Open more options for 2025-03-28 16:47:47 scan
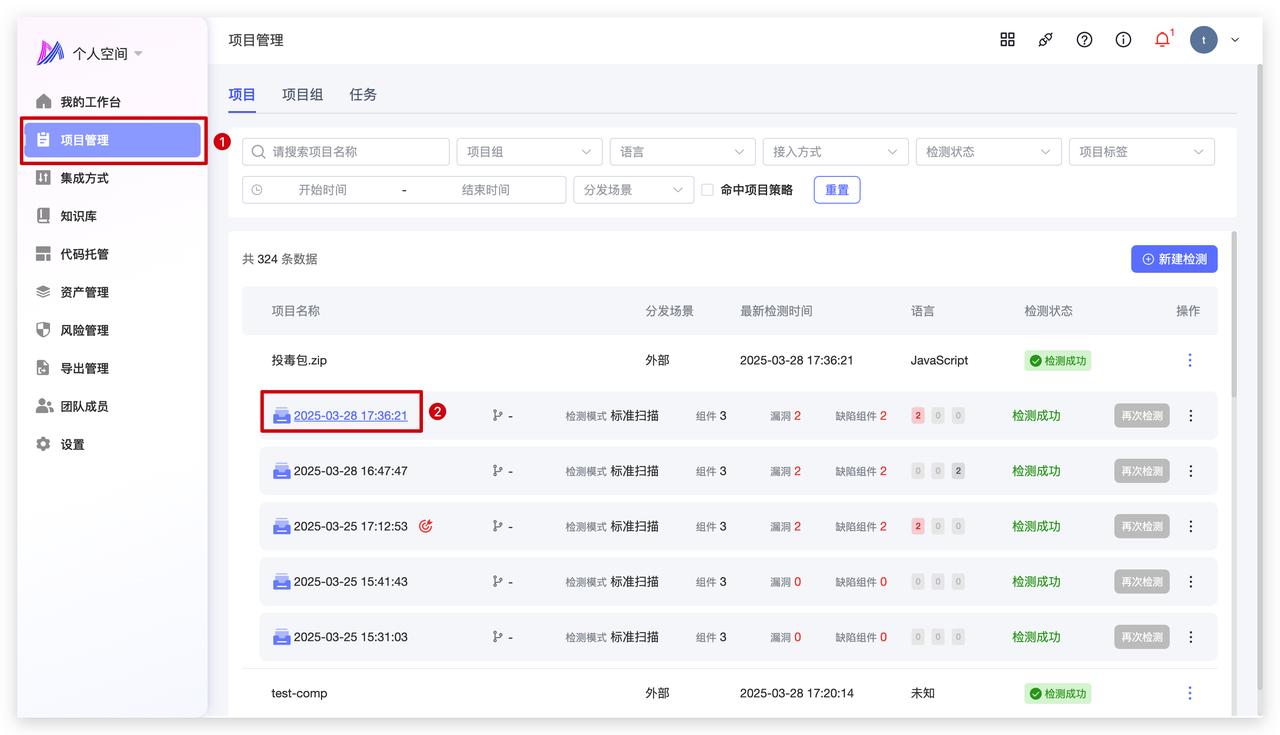The width and height of the screenshot is (1280, 735). coord(1190,471)
